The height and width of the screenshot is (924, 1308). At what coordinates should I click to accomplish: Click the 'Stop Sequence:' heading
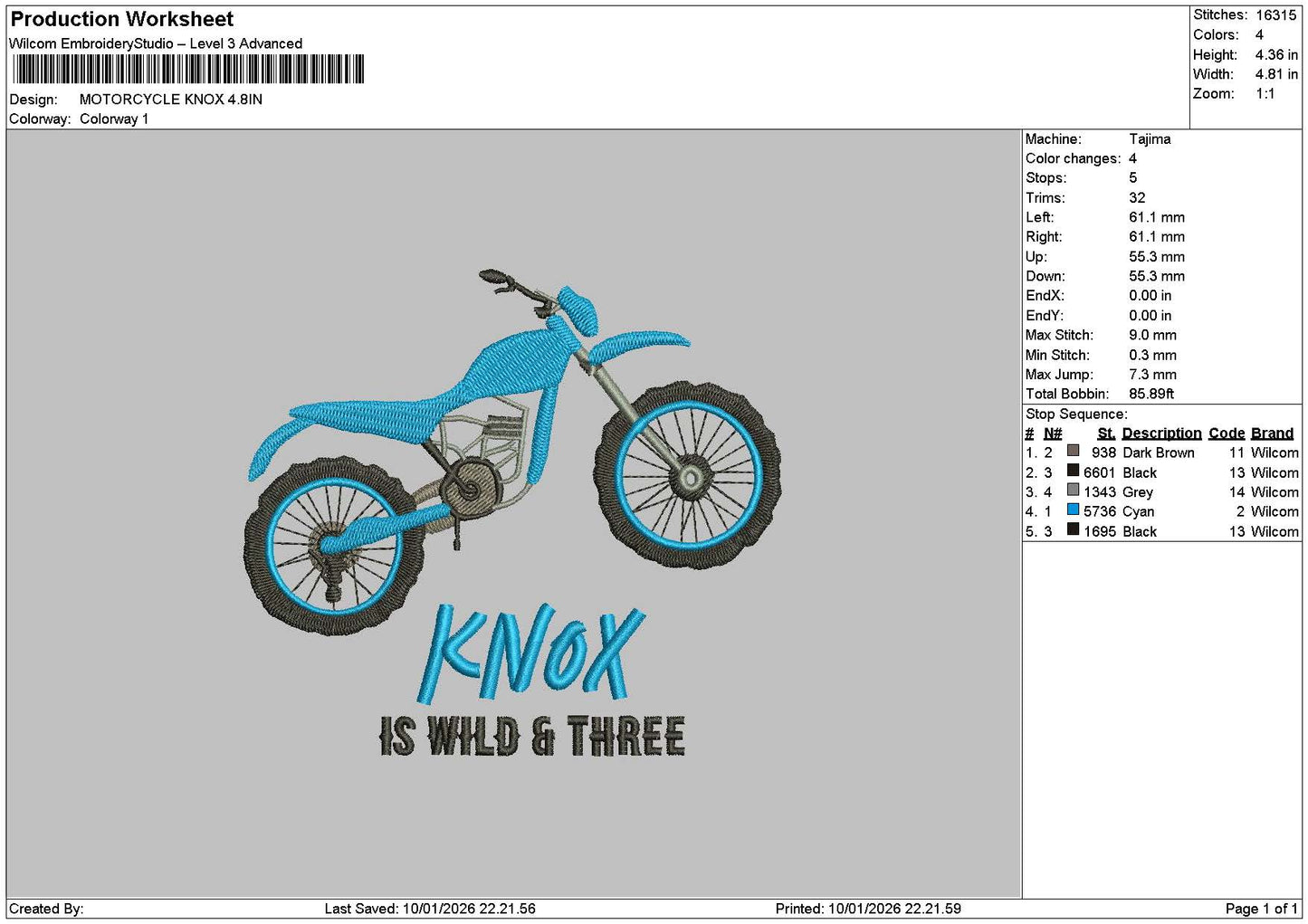(1076, 414)
